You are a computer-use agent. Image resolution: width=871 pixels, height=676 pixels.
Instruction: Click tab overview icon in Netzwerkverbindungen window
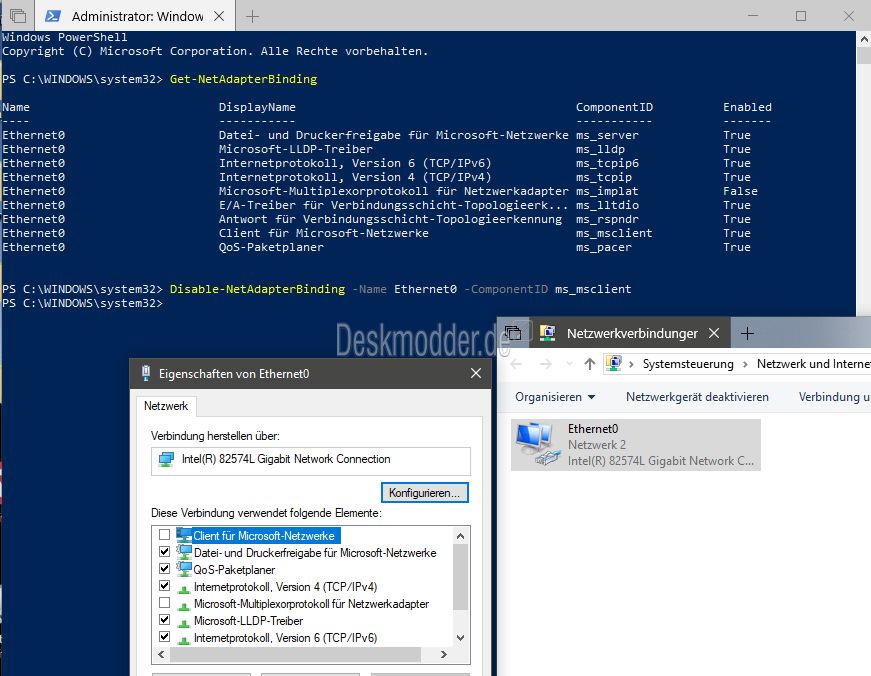[x=513, y=333]
